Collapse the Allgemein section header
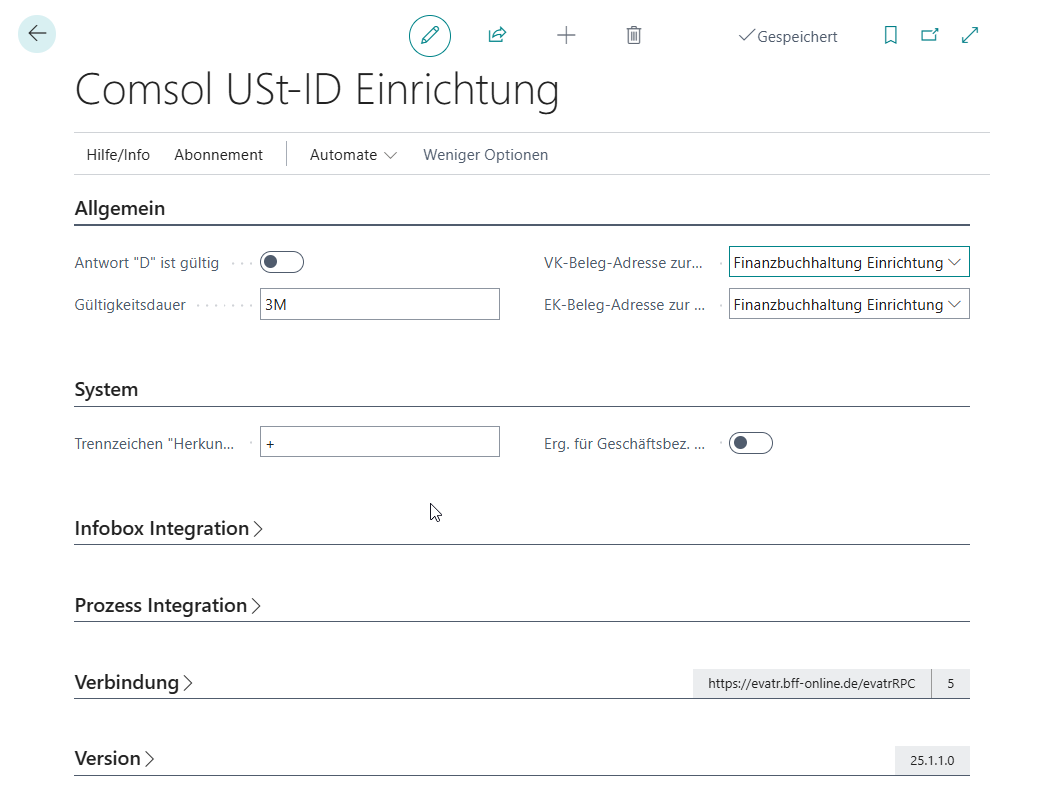 point(119,208)
